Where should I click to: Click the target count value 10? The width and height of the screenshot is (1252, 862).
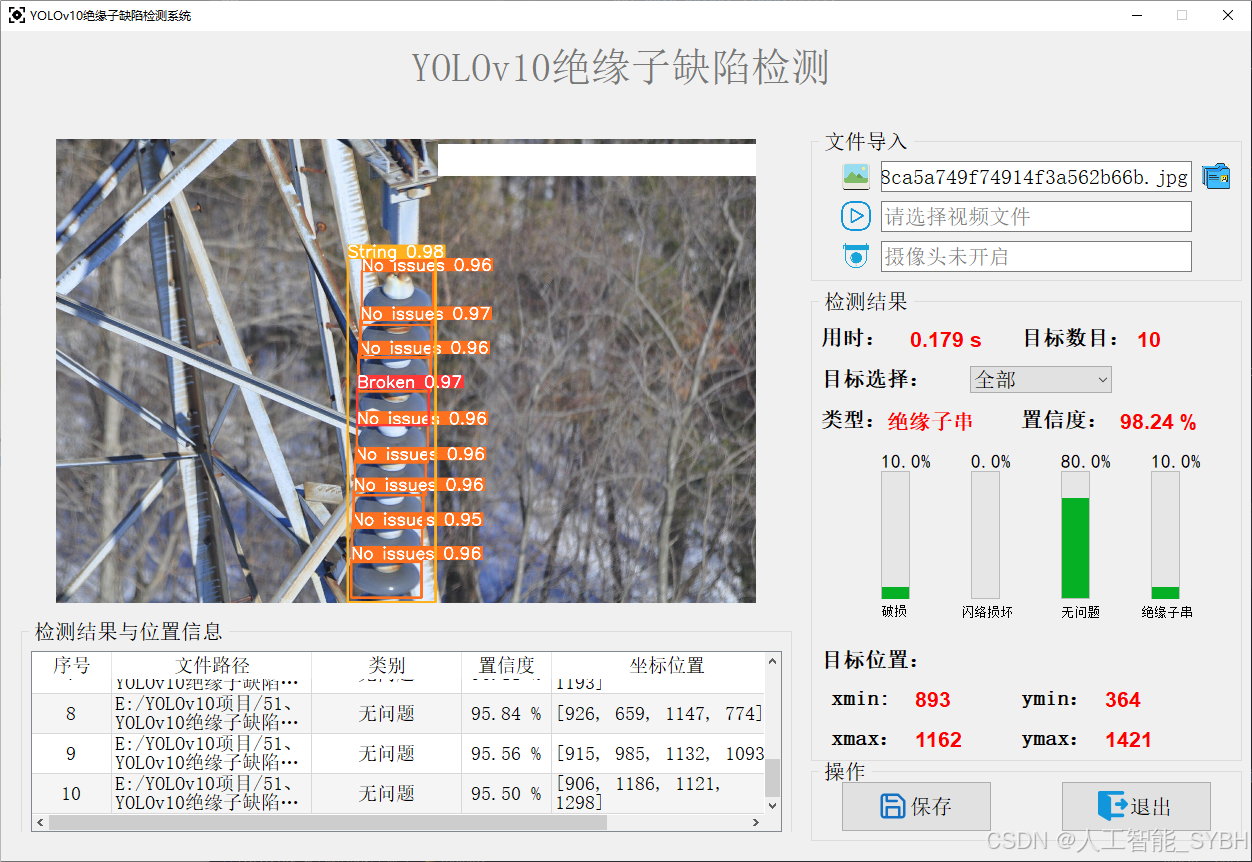click(1149, 340)
